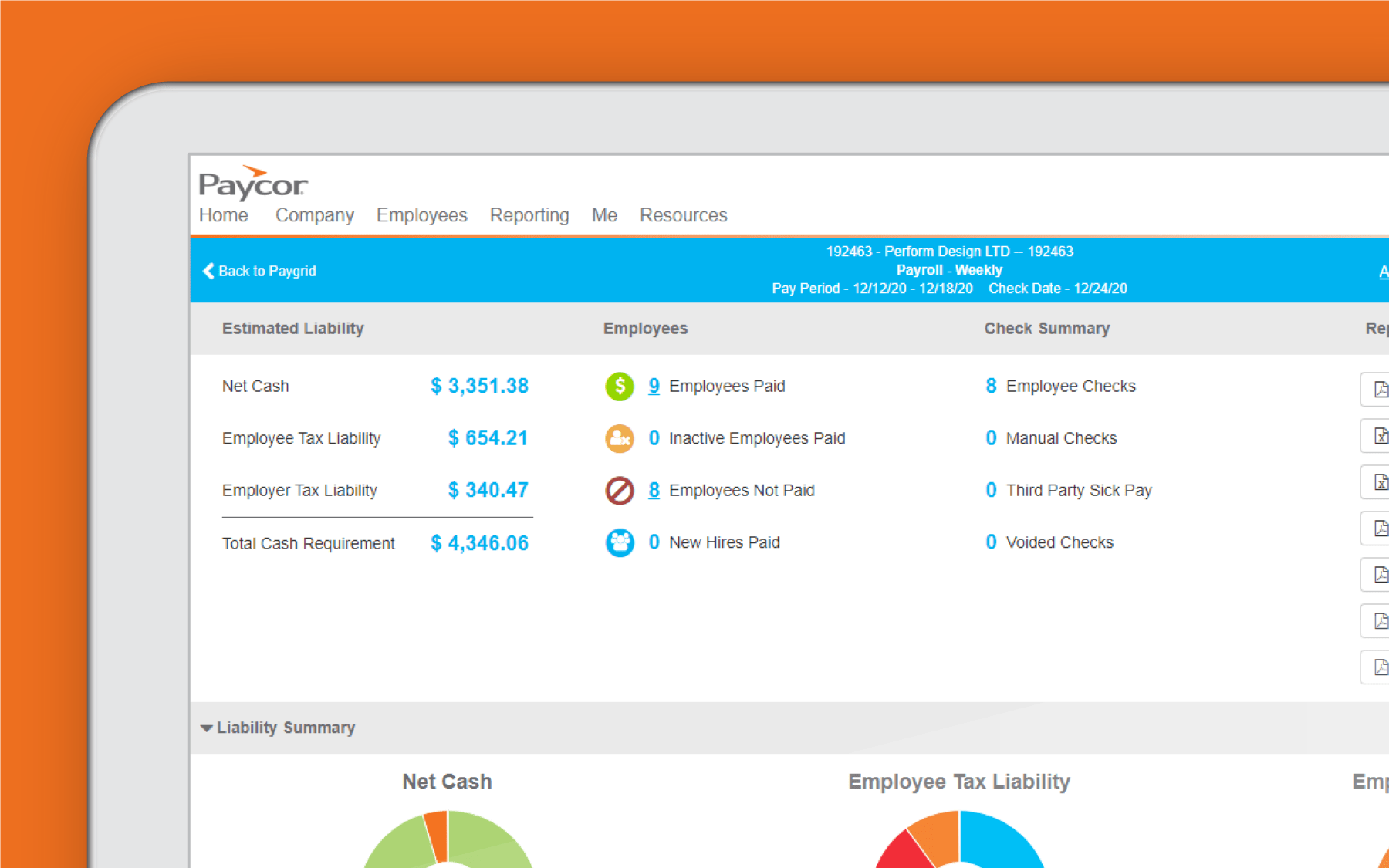This screenshot has height=868, width=1389.
Task: Click the green dollar Employees Paid icon
Action: (x=620, y=387)
